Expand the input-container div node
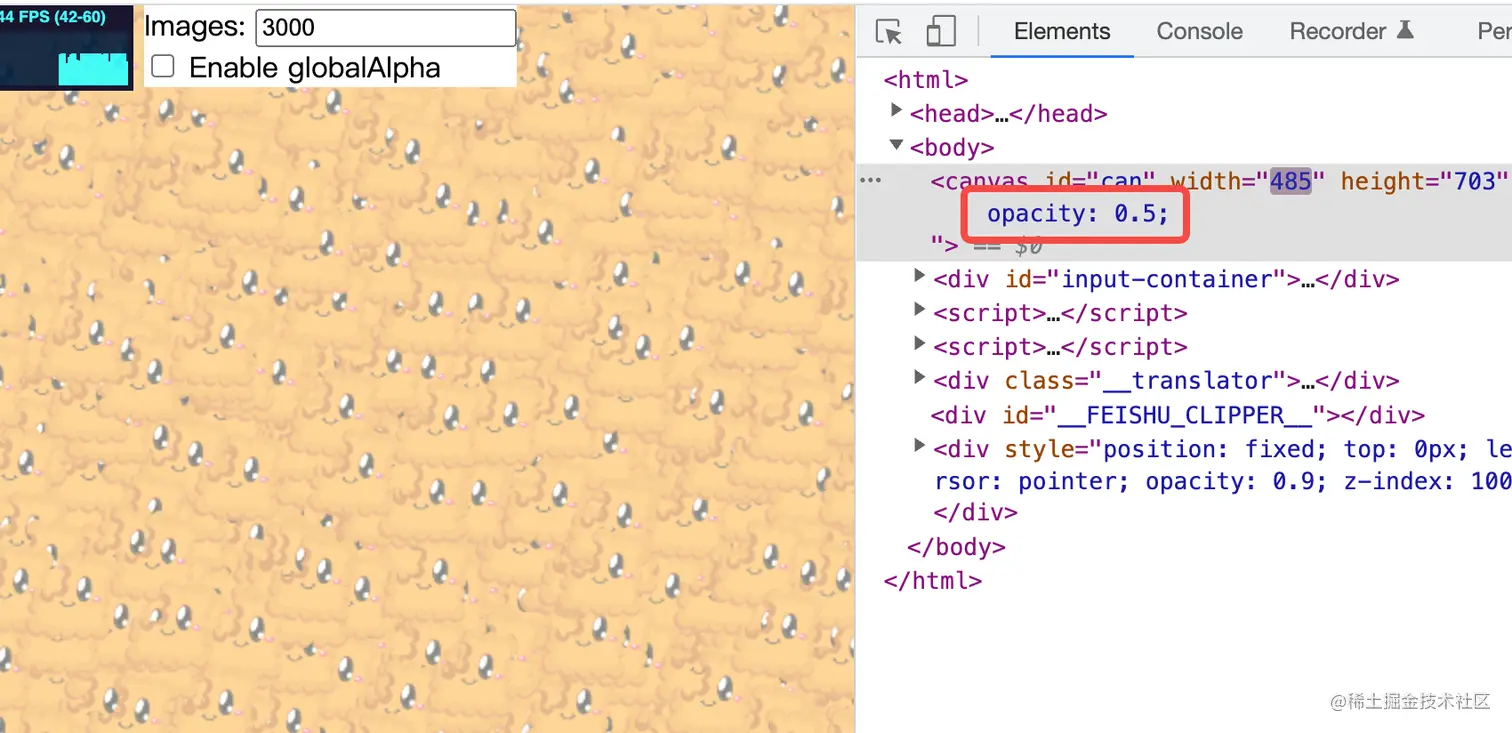The height and width of the screenshot is (733, 1512). click(920, 277)
